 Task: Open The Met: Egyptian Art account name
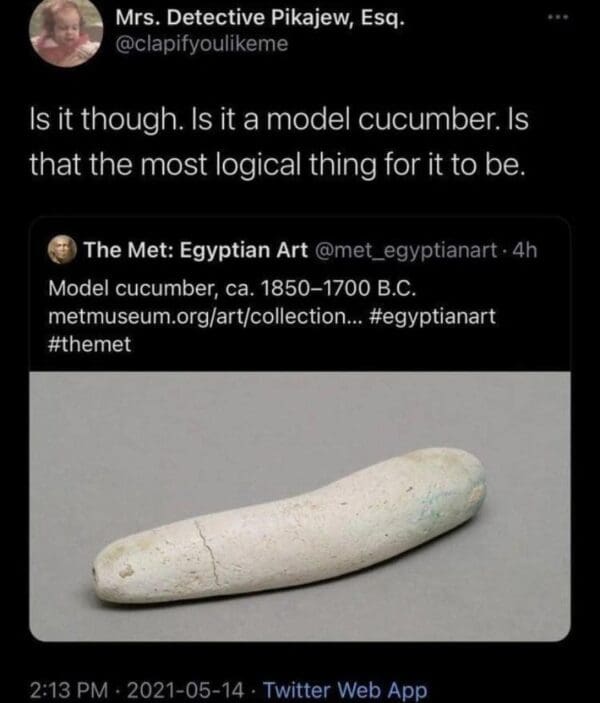coord(196,250)
